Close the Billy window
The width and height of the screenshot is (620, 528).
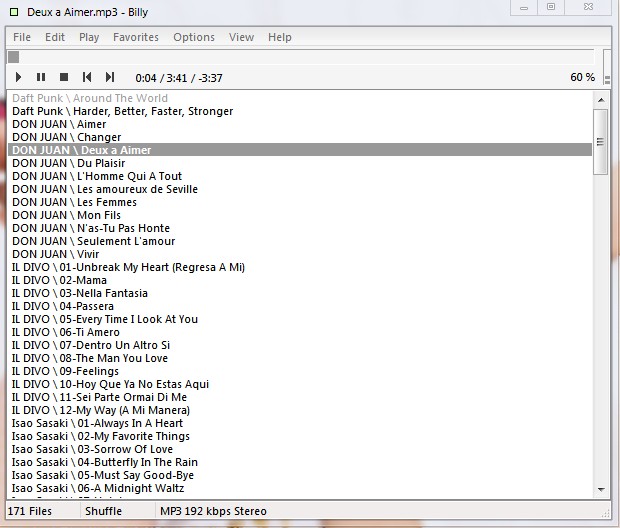tap(588, 7)
